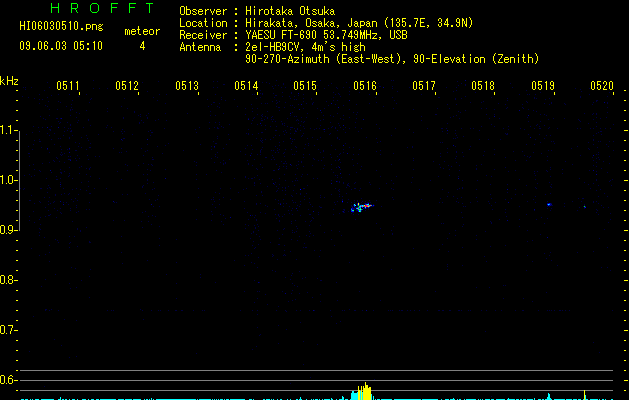Click the Receiver YAESU FT-690 line
This screenshot has height=400, width=629.
point(293,35)
